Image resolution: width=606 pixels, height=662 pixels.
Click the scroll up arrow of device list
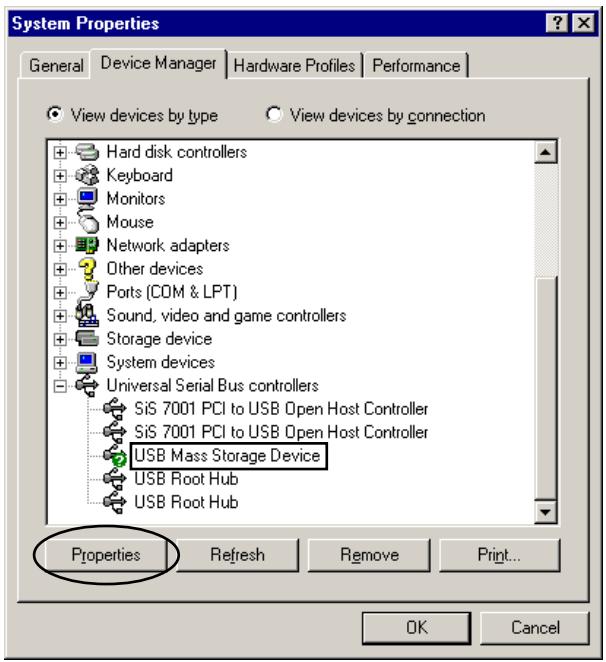tap(546, 152)
